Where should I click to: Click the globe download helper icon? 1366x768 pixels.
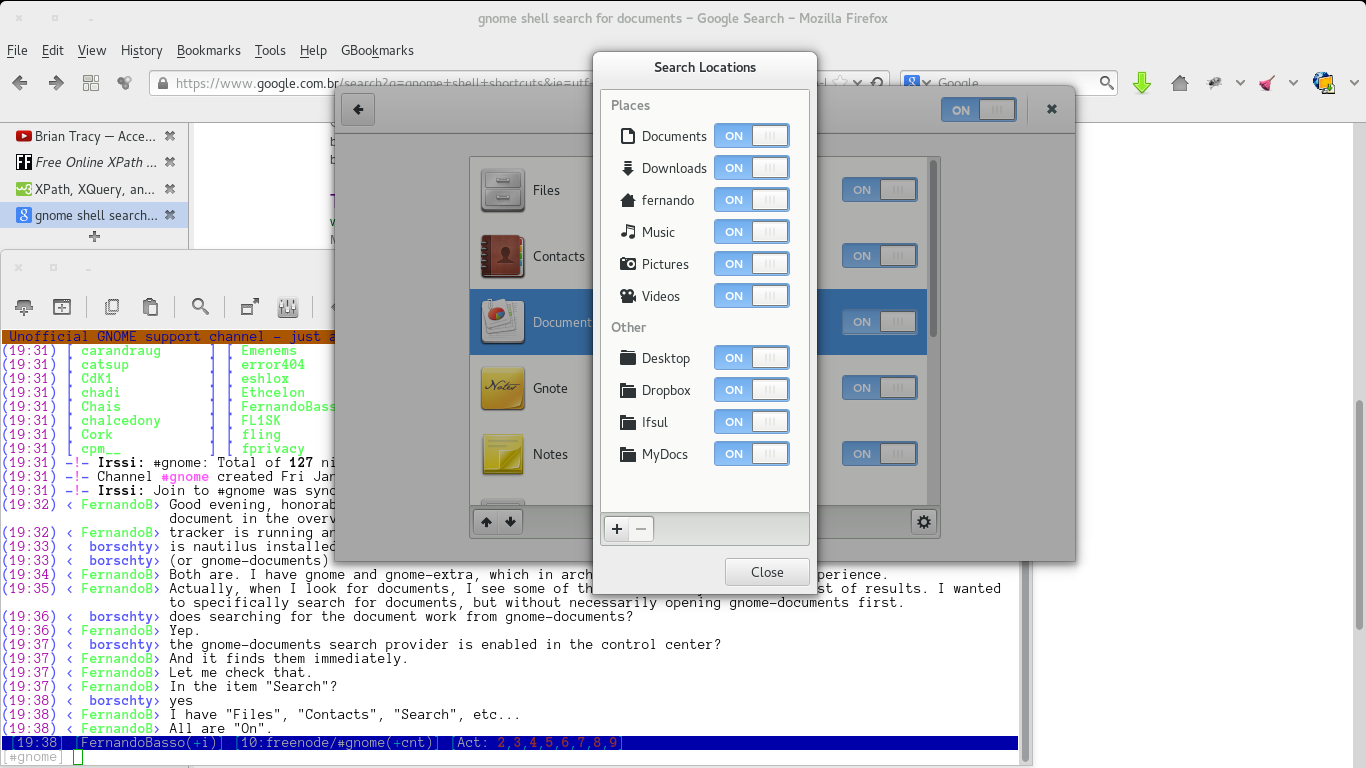(1323, 83)
